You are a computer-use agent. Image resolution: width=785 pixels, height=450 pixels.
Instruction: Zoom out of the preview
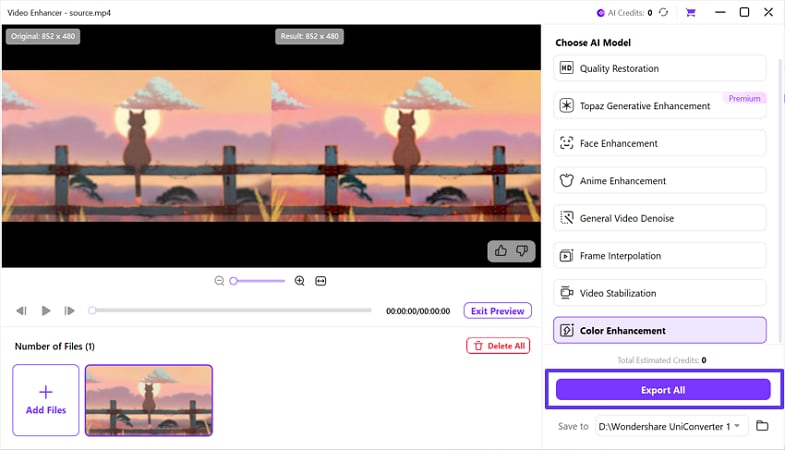219,281
